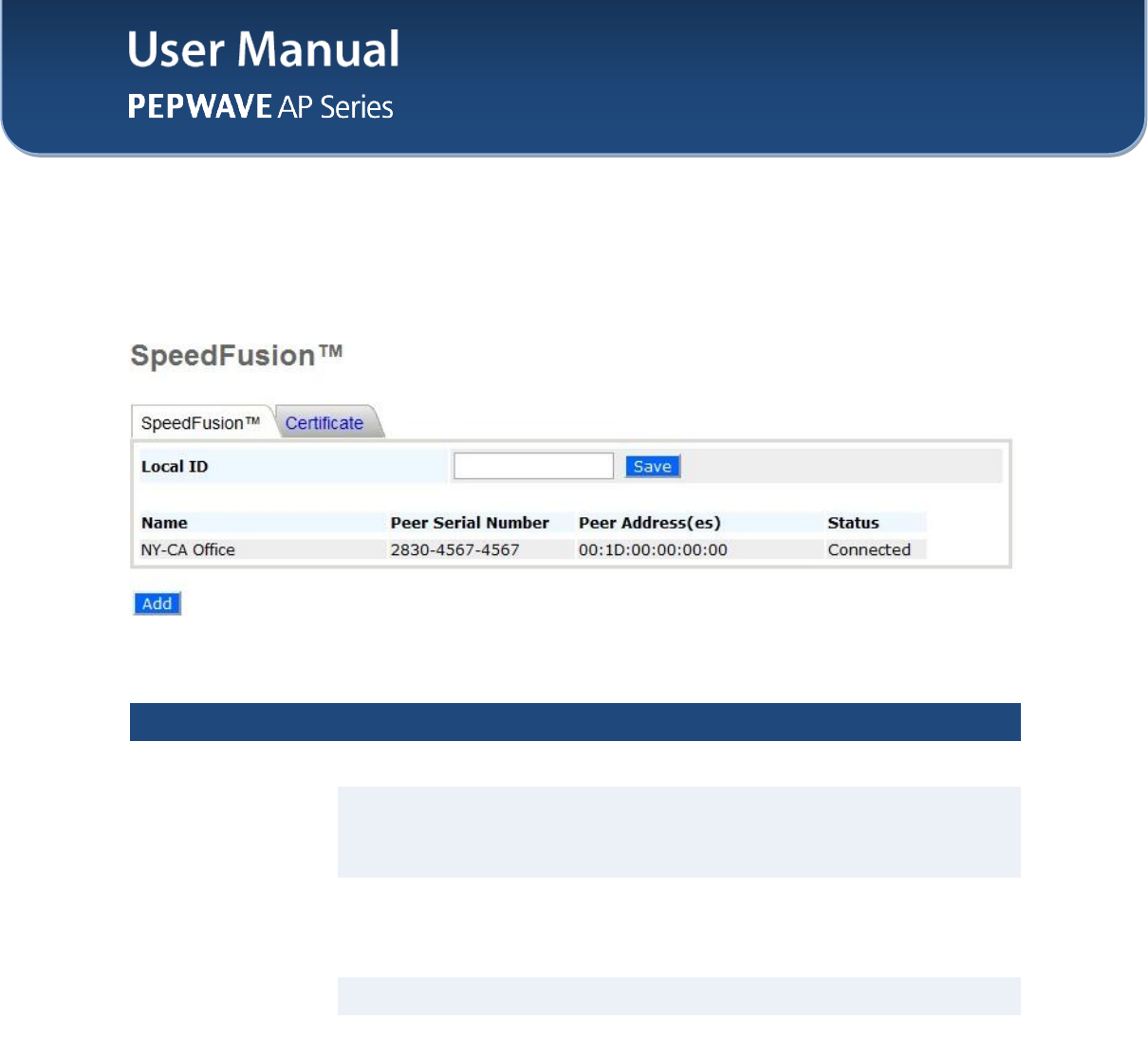This screenshot has height=1057, width=1148.
Task: Click the Connected status cell
Action: 869,550
